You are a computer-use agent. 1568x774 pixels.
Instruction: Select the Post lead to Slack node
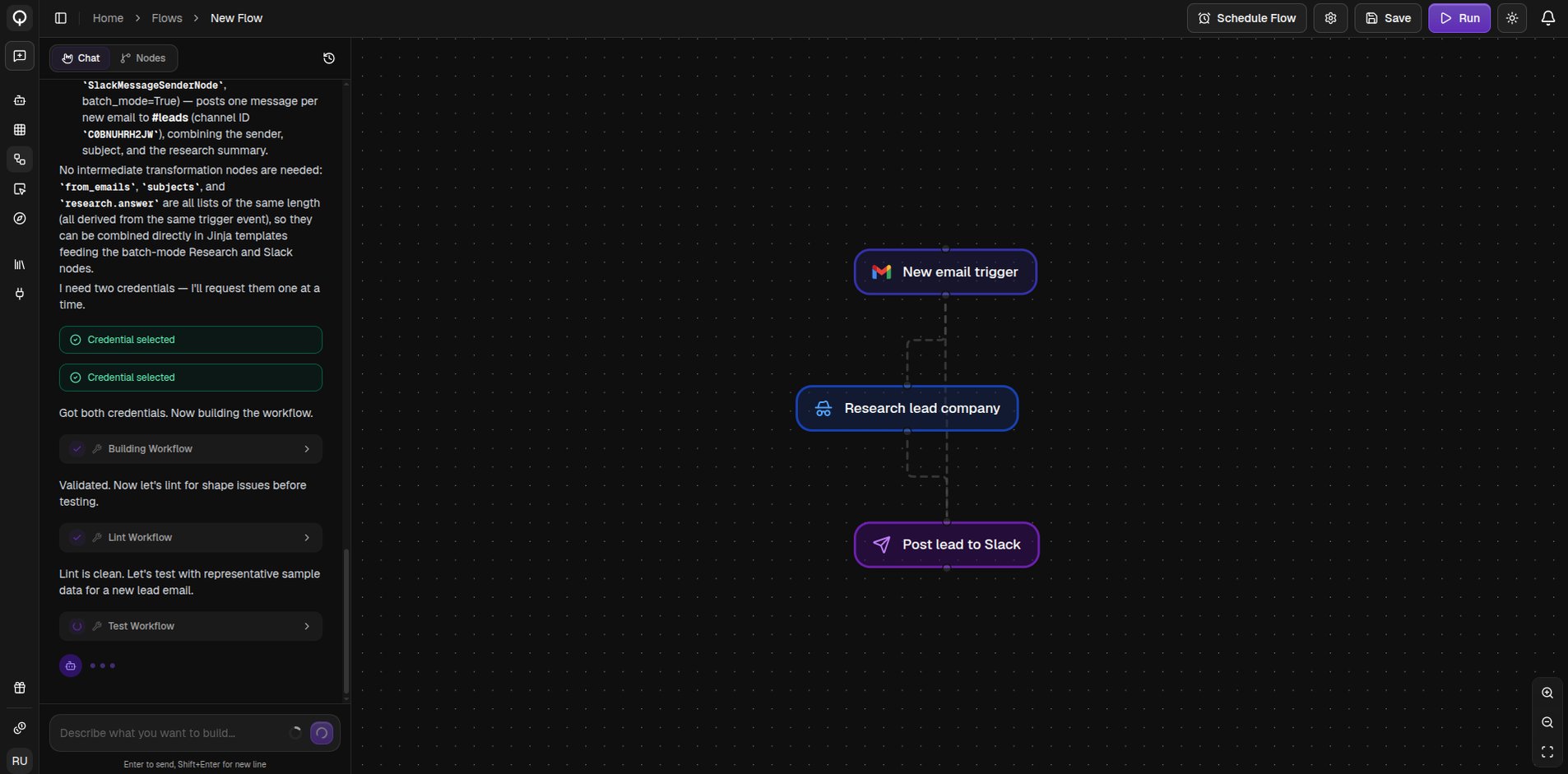tap(946, 545)
